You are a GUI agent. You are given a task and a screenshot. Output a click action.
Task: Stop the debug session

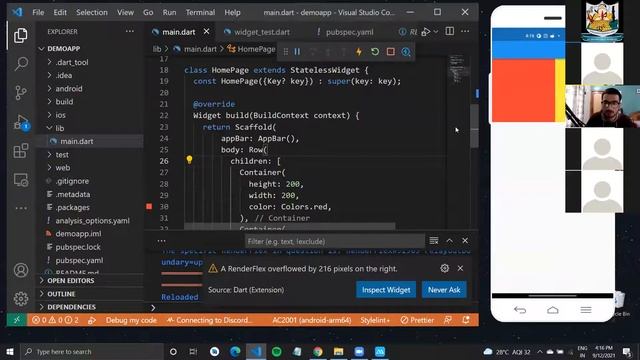click(x=391, y=51)
